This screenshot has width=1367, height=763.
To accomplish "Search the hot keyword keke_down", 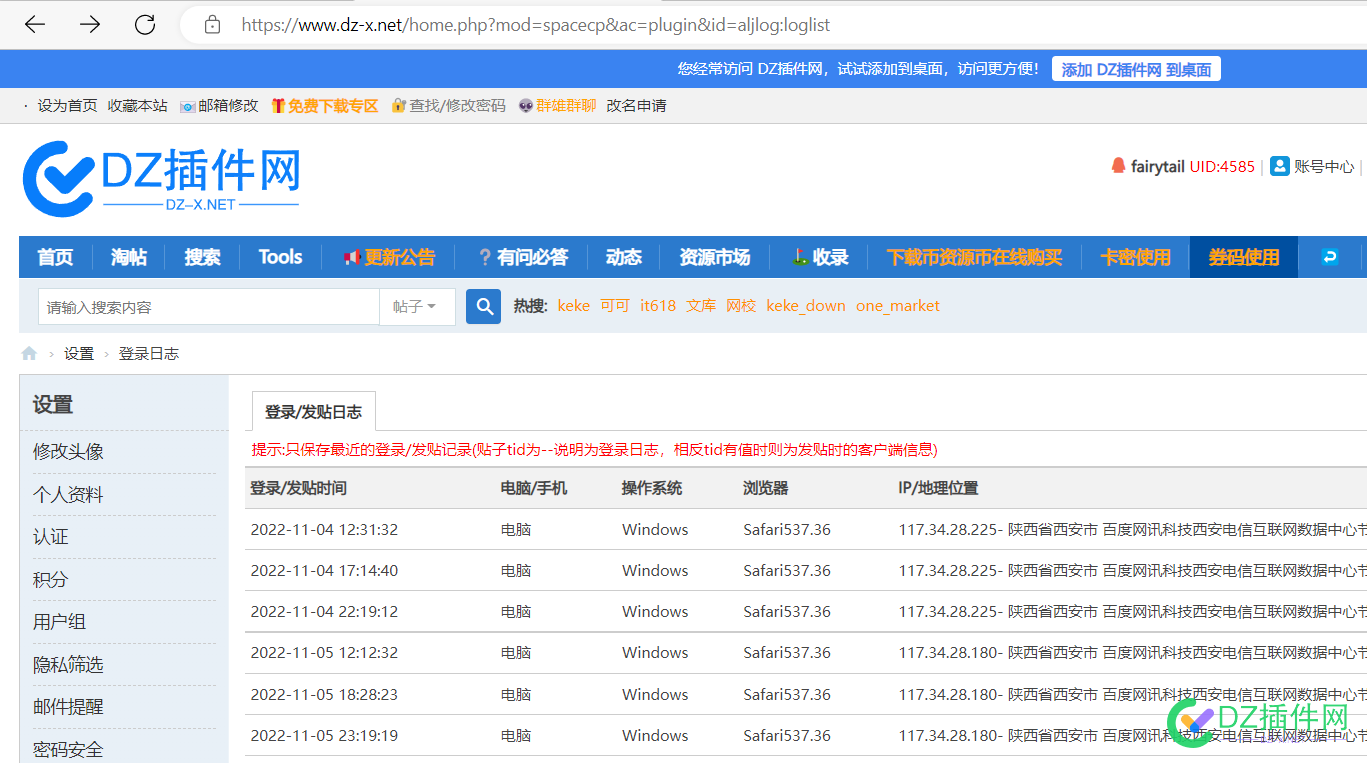I will tap(806, 306).
